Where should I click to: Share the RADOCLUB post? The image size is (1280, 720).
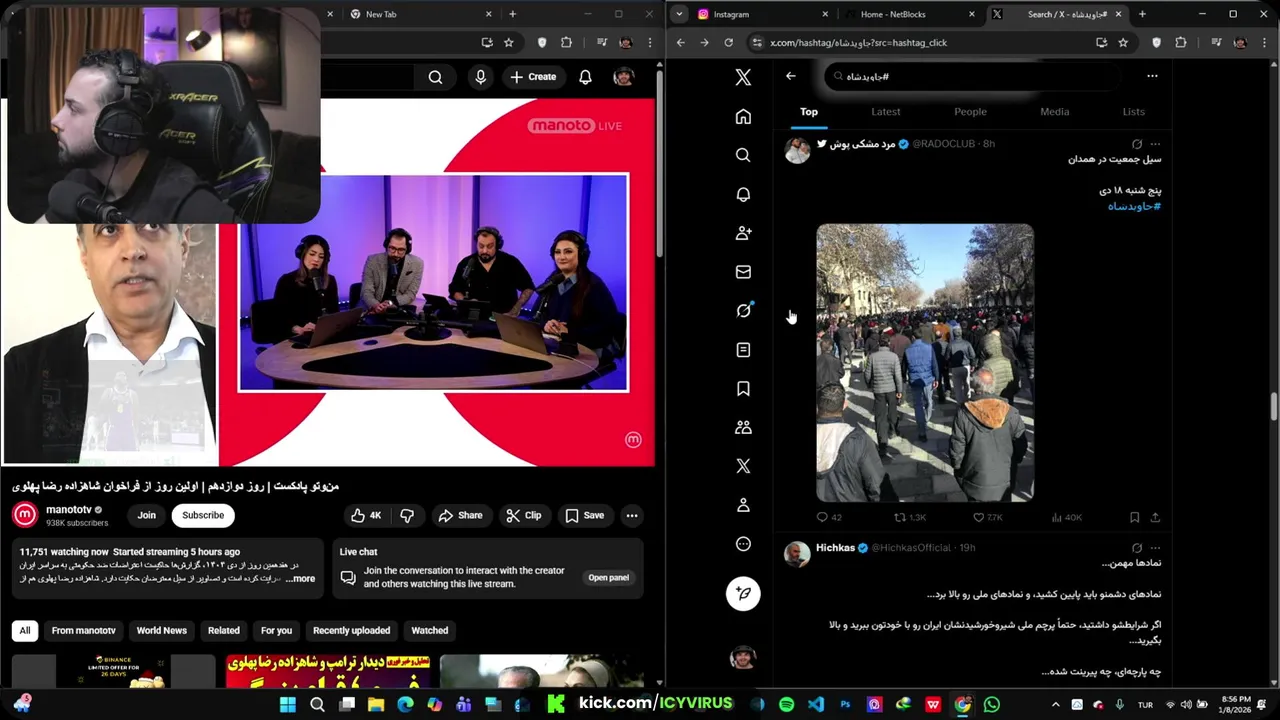[1155, 517]
